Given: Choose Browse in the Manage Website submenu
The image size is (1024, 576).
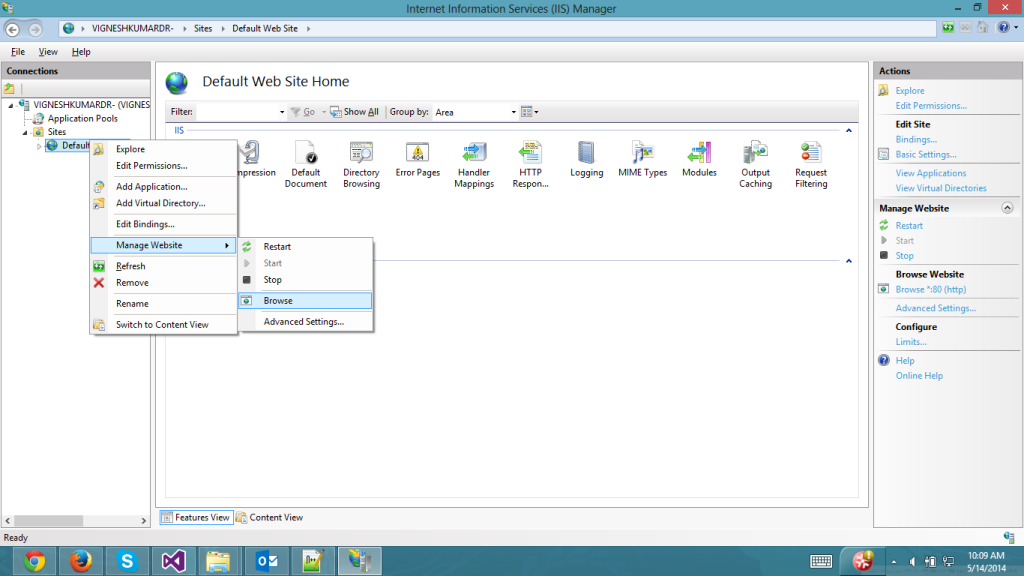Looking at the screenshot, I should coord(278,301).
